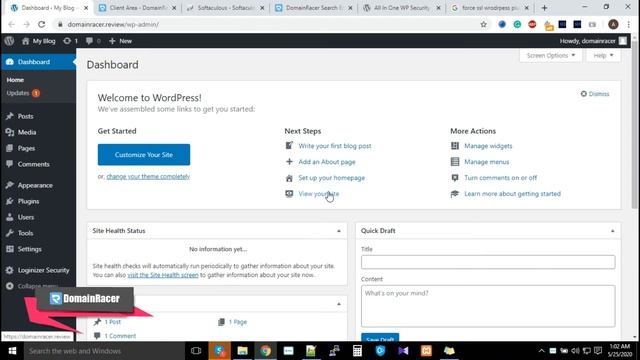Switch to the All In One WP Security tab

tap(402, 8)
